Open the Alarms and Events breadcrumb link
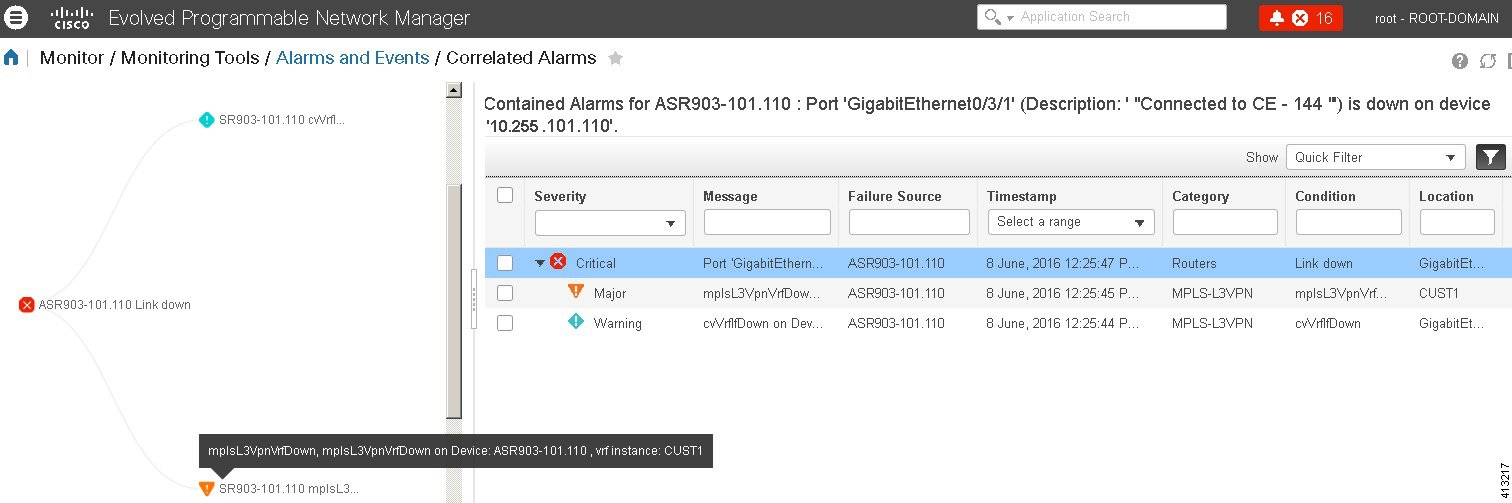The width and height of the screenshot is (1512, 503). (x=352, y=58)
